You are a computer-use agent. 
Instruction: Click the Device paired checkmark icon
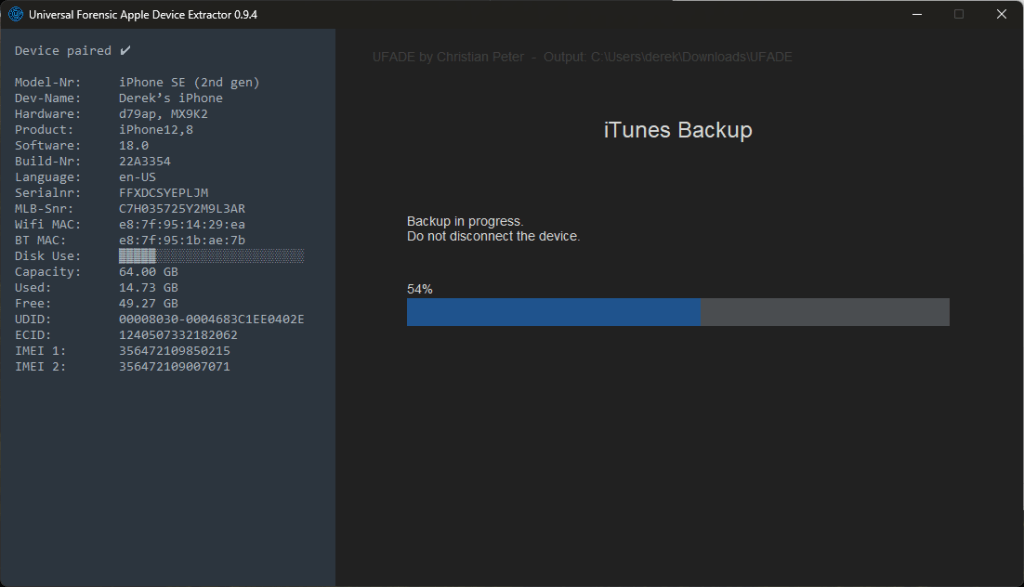(125, 50)
